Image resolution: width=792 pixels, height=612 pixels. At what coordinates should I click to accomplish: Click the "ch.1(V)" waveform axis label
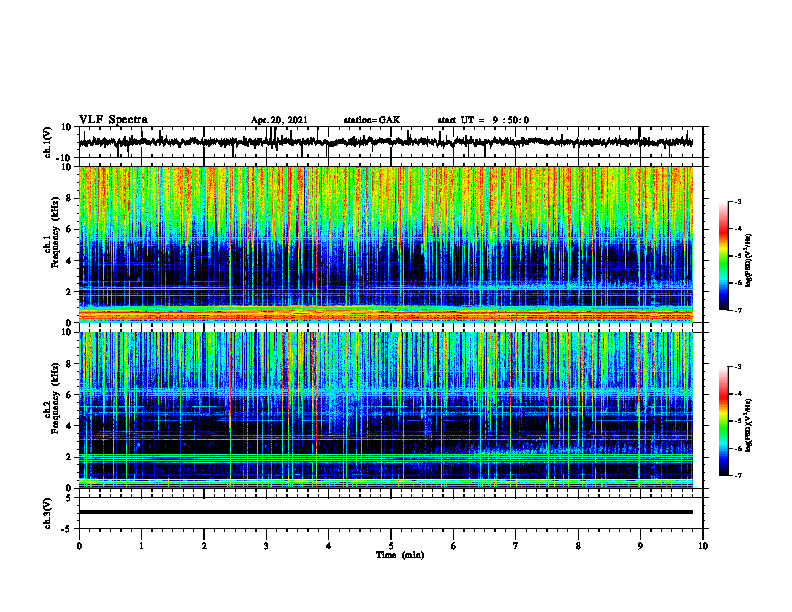pos(48,142)
